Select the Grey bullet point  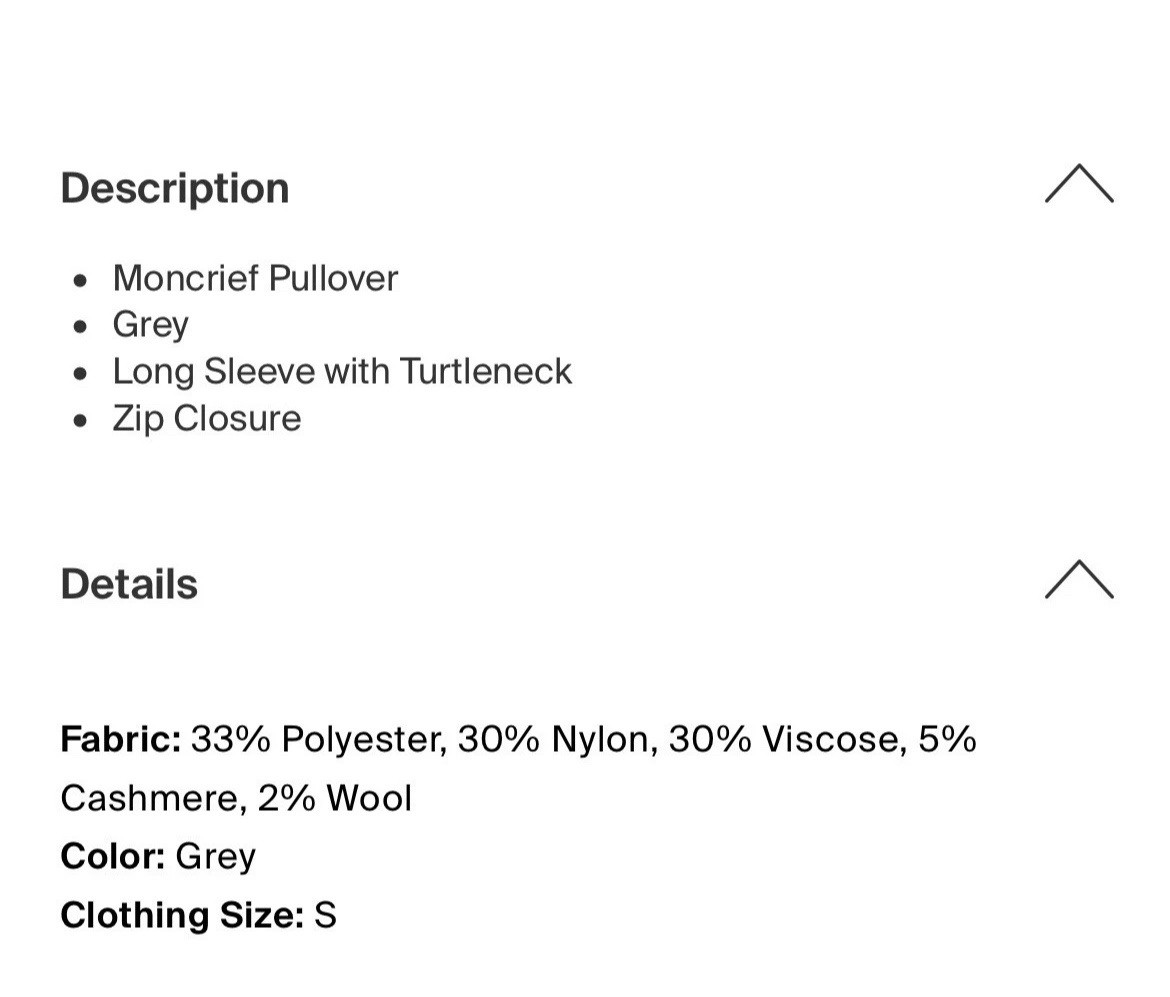point(151,324)
